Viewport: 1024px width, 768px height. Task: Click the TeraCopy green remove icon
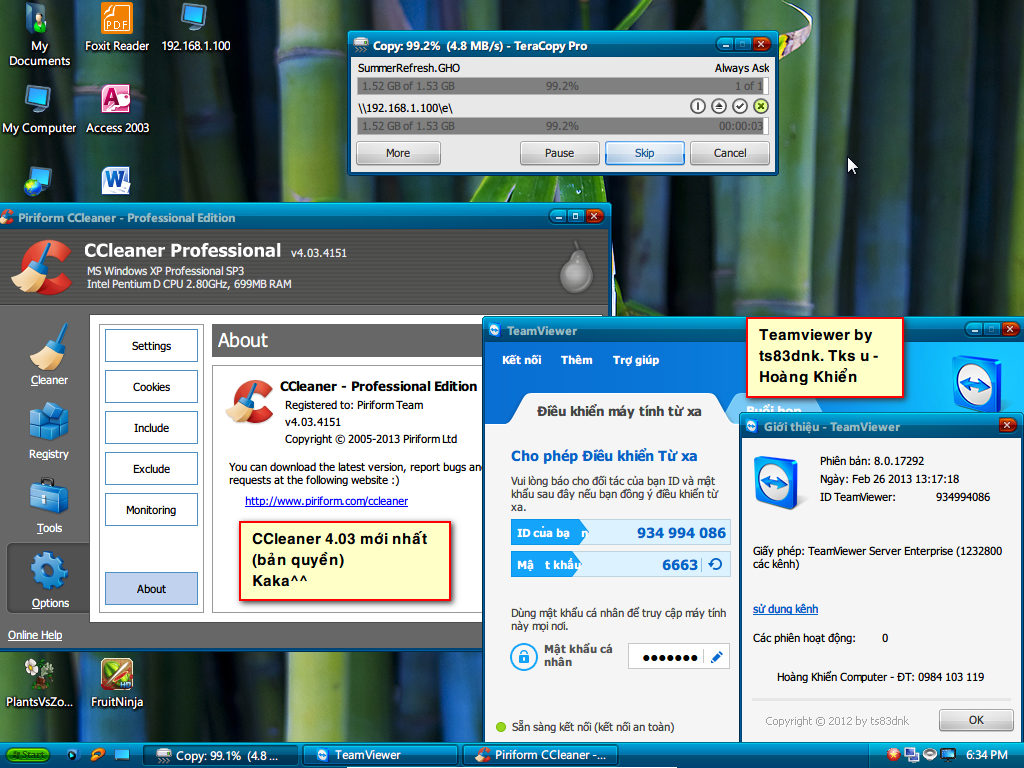pyautogui.click(x=760, y=106)
